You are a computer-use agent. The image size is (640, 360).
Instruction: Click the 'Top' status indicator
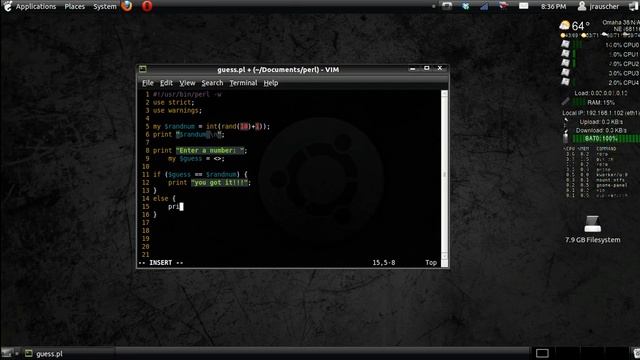431,263
